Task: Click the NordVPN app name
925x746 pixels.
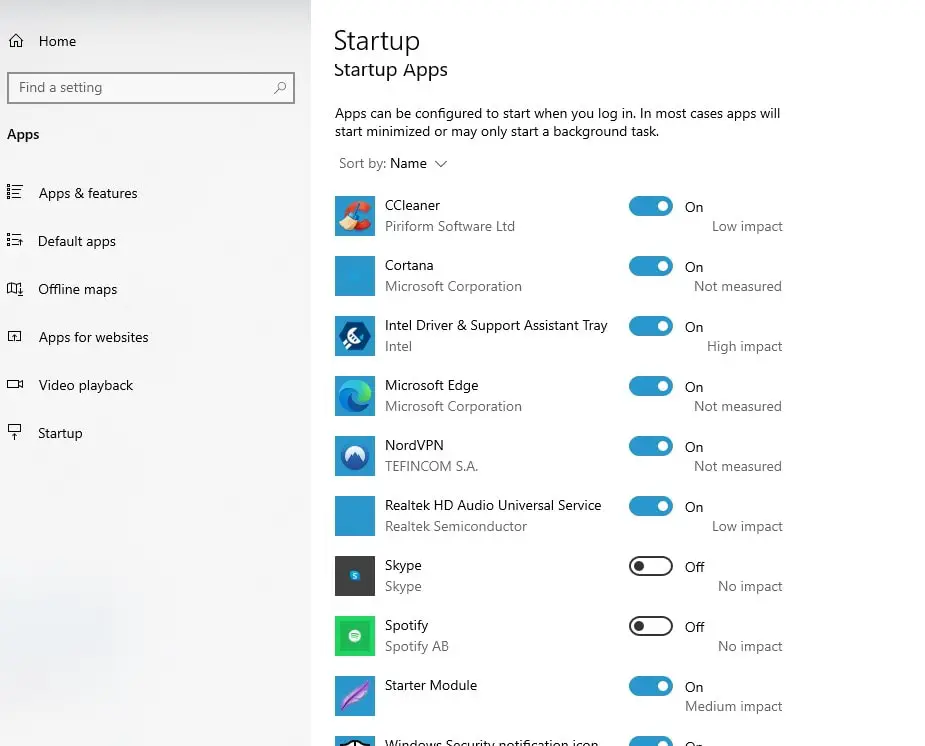Action: [414, 445]
